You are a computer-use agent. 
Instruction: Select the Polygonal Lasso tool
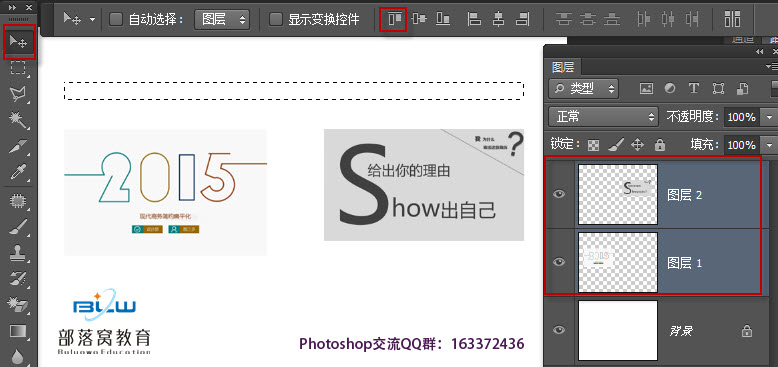pyautogui.click(x=18, y=93)
